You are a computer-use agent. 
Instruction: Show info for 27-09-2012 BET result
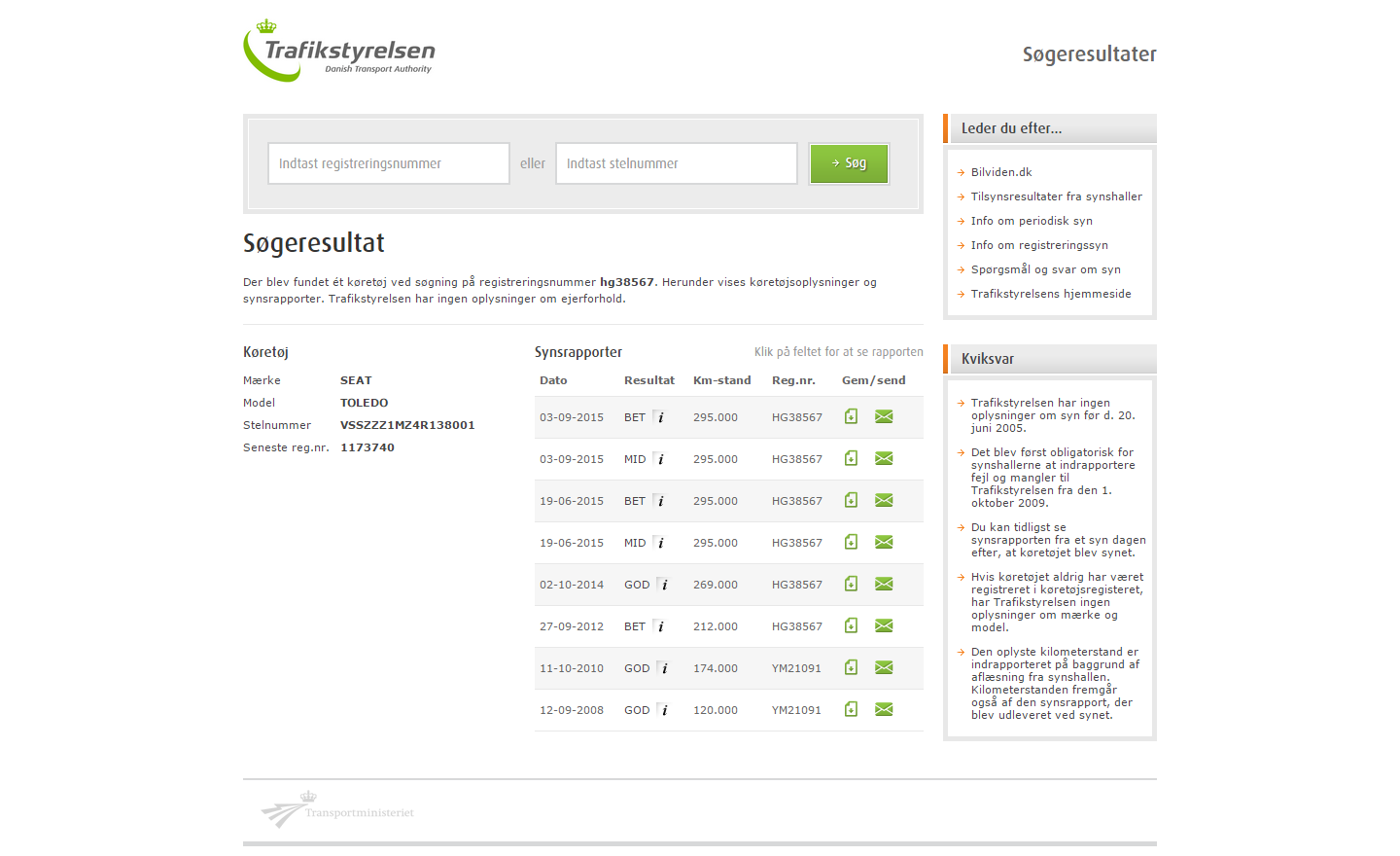tap(660, 626)
